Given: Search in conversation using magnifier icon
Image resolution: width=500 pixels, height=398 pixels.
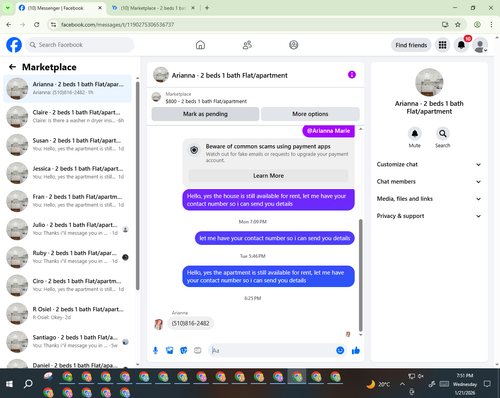Looking at the screenshot, I should coord(442,134).
